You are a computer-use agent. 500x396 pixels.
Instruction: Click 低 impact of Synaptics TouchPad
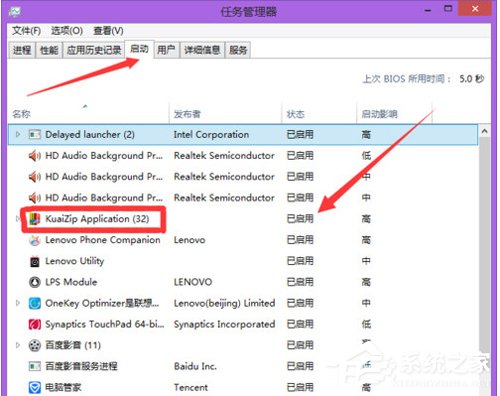(x=366, y=324)
